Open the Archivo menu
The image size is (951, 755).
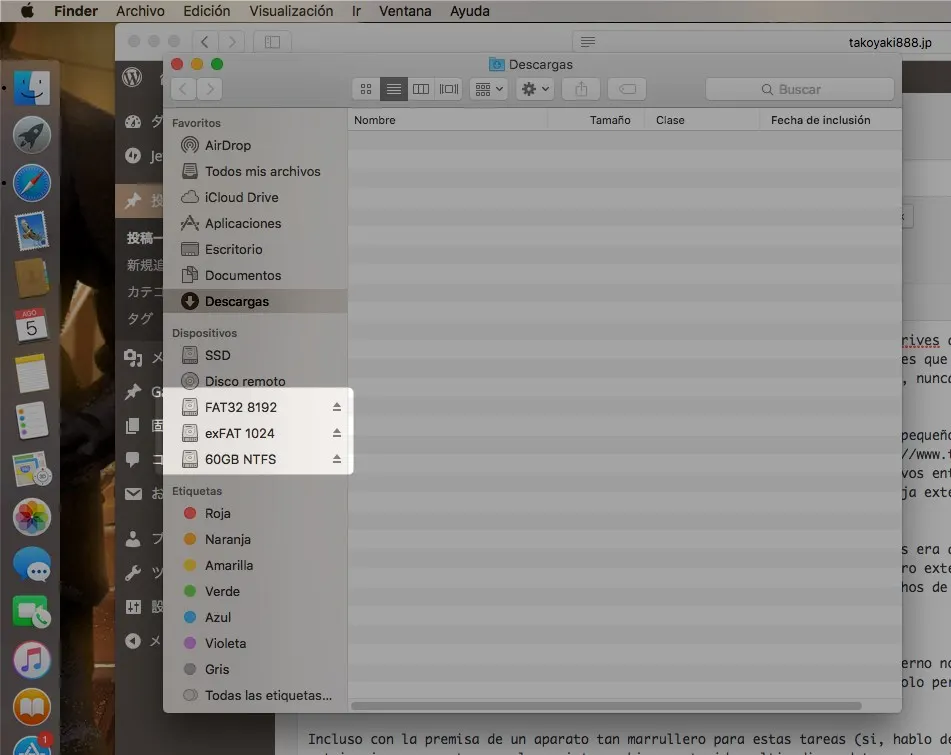pos(140,11)
